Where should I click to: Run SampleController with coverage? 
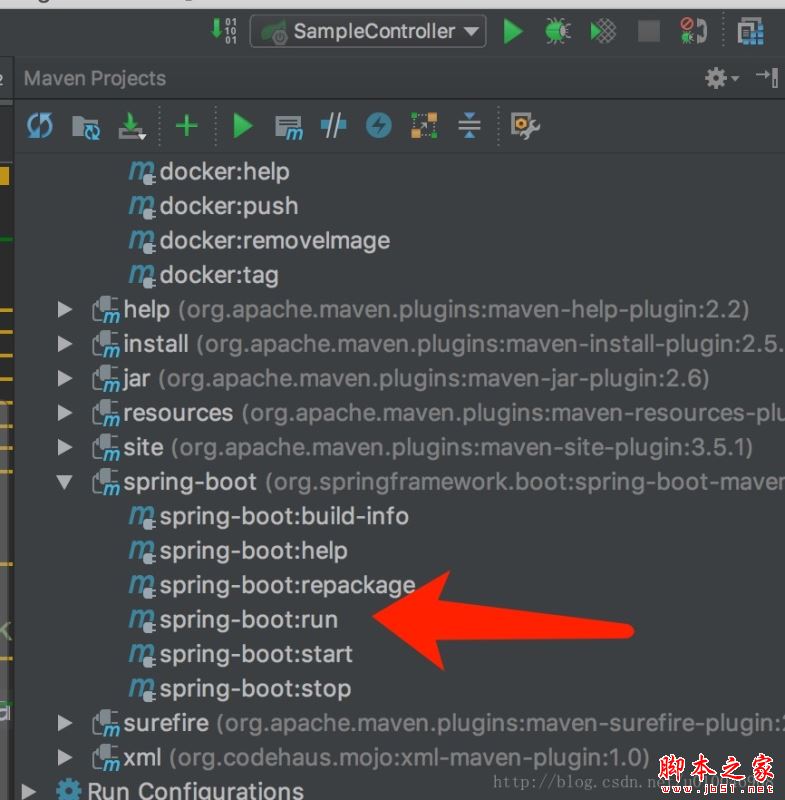pos(603,32)
